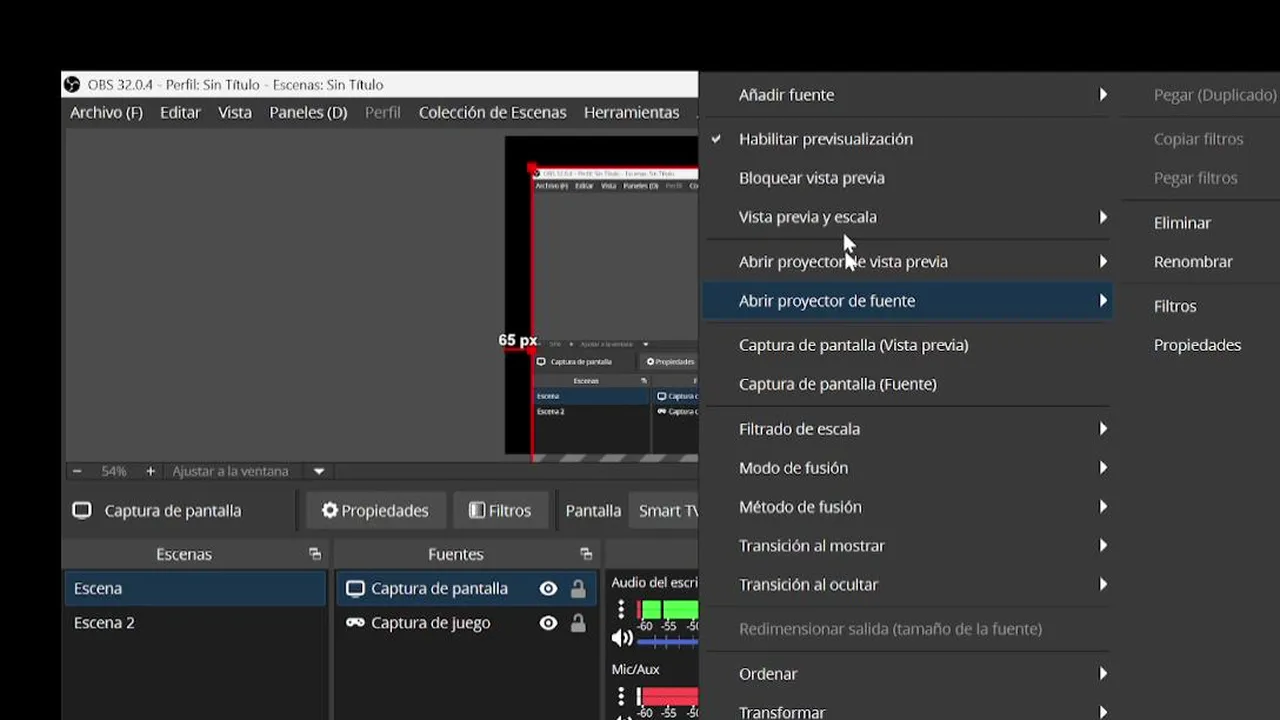Screen dimensions: 1280x720
Task: Expand Vista previa y escala submenu
Action: pos(907,217)
